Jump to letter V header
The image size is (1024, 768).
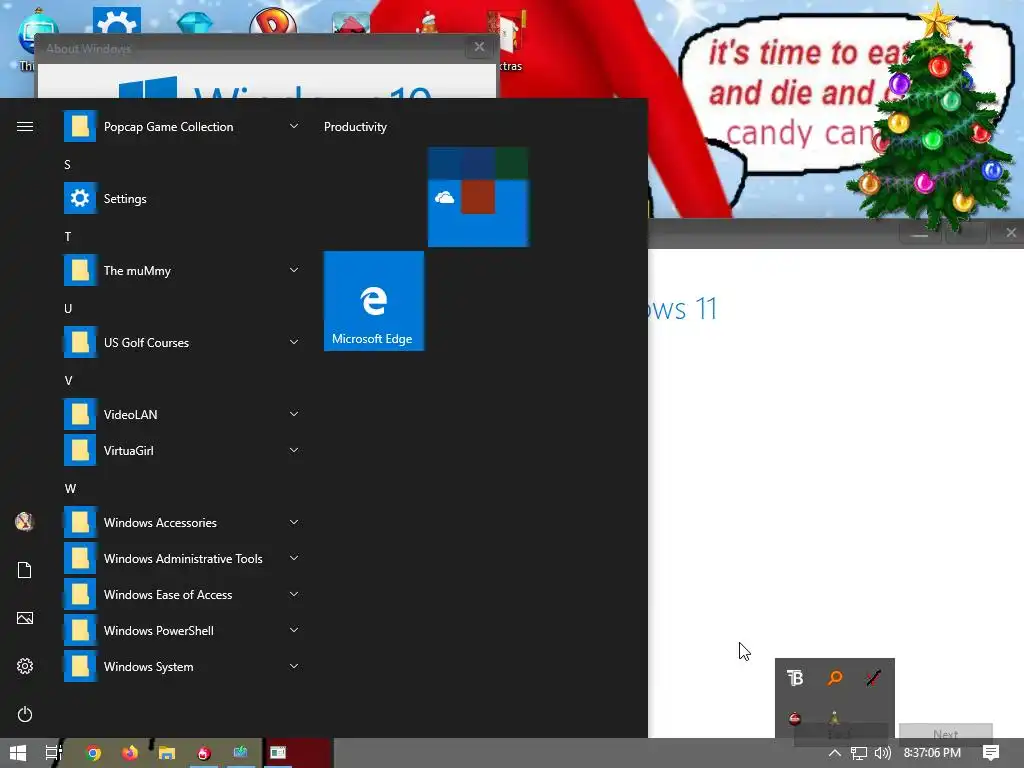point(68,380)
